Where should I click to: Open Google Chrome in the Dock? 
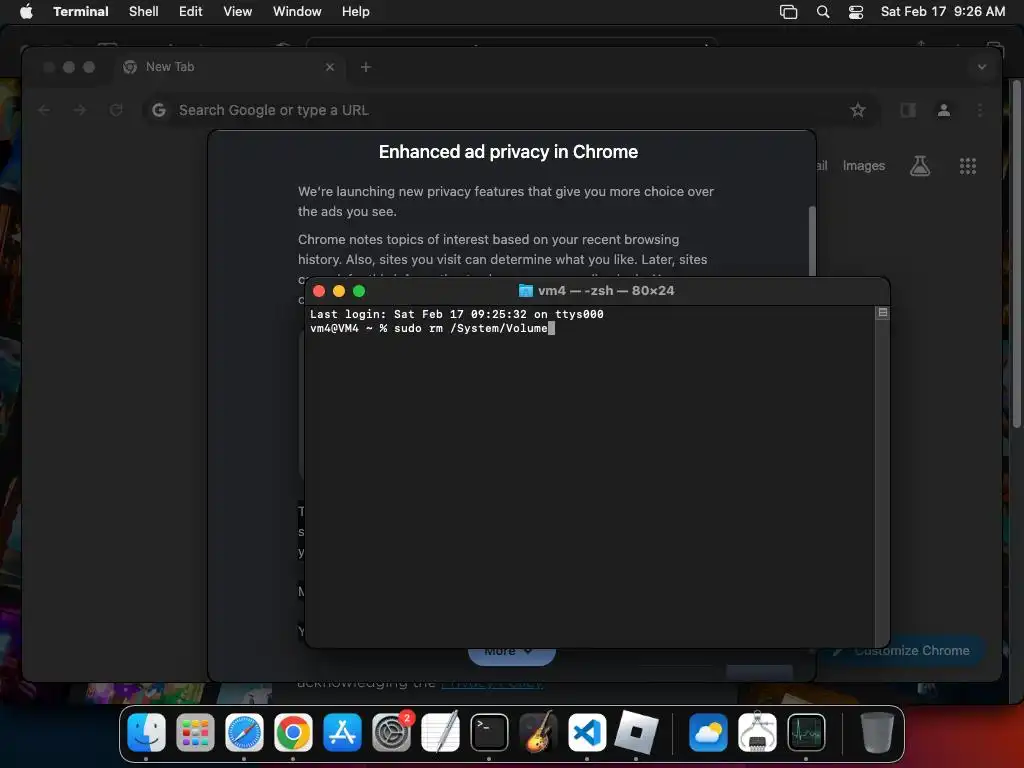pos(293,732)
